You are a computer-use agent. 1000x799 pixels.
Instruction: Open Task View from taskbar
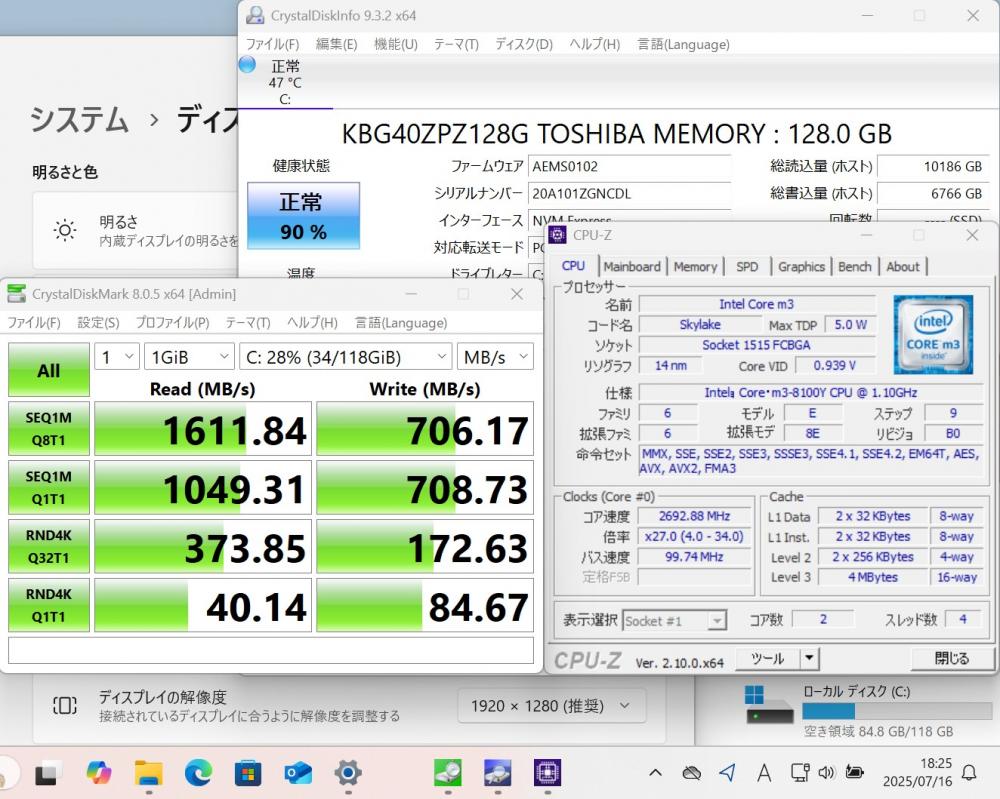[x=48, y=773]
